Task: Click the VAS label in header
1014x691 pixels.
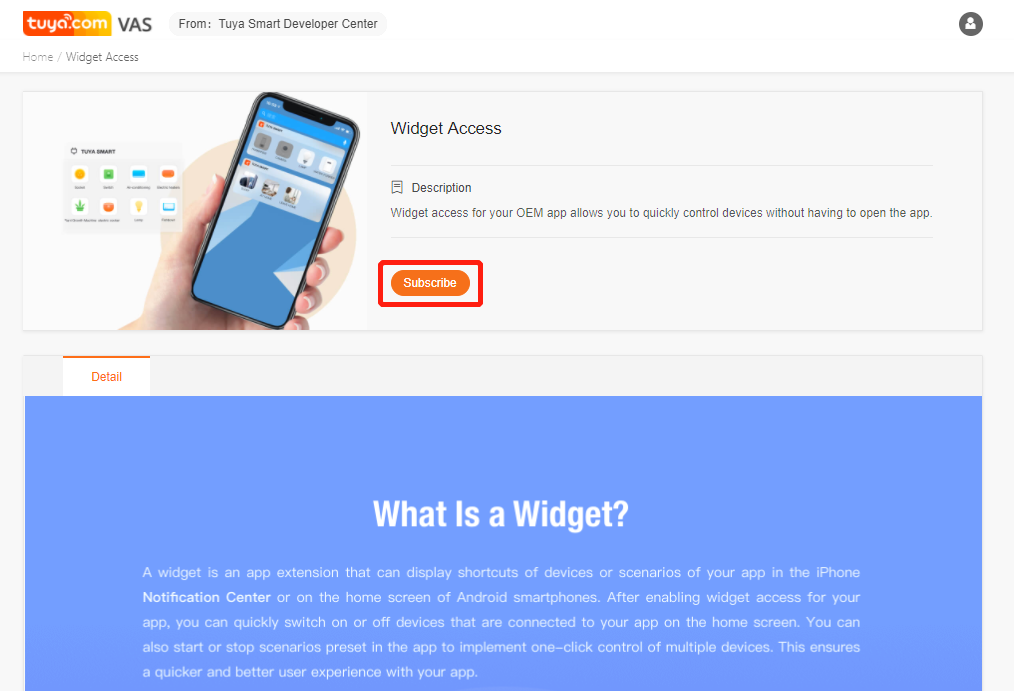Action: click(x=135, y=25)
